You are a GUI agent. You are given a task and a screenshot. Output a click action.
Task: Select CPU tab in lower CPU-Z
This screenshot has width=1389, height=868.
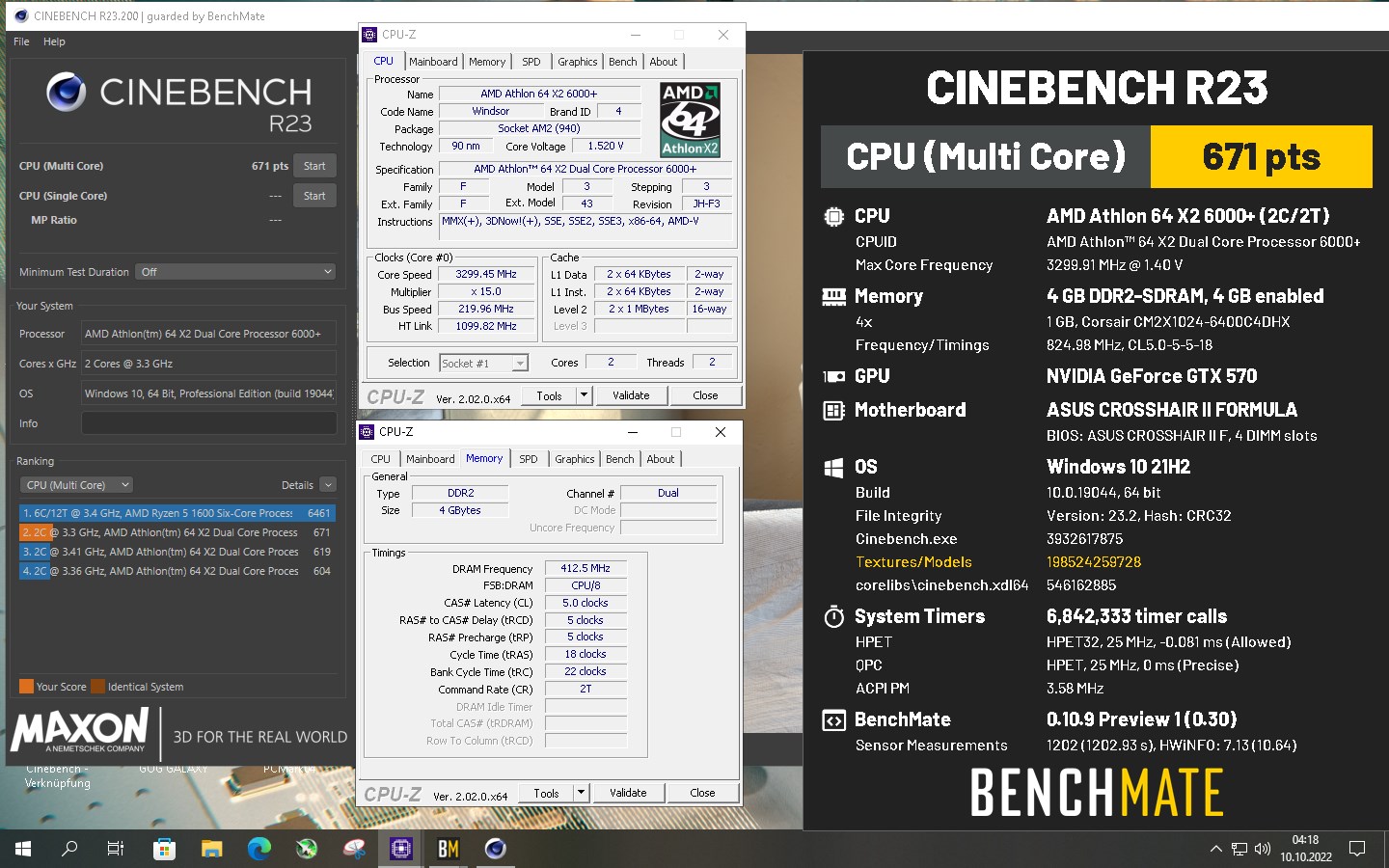tap(380, 459)
